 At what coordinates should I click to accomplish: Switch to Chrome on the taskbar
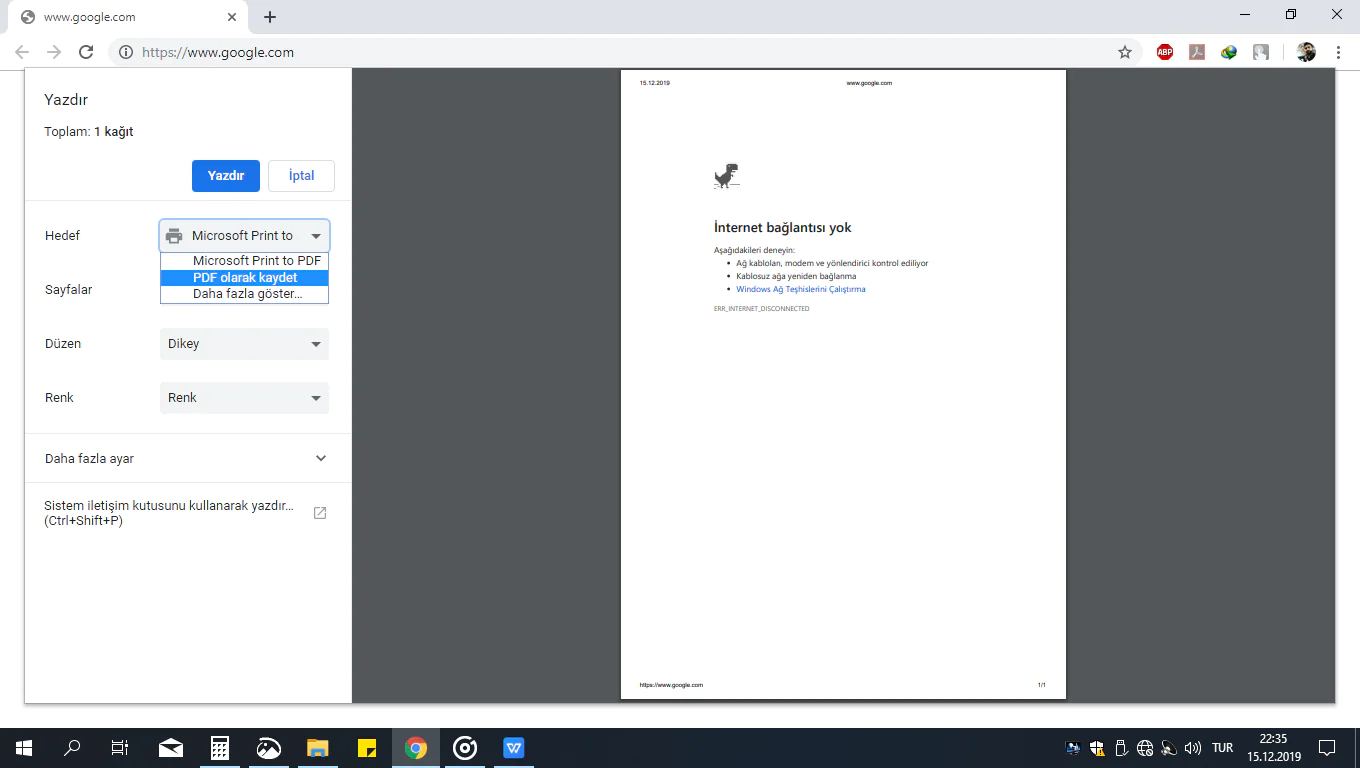pos(416,748)
